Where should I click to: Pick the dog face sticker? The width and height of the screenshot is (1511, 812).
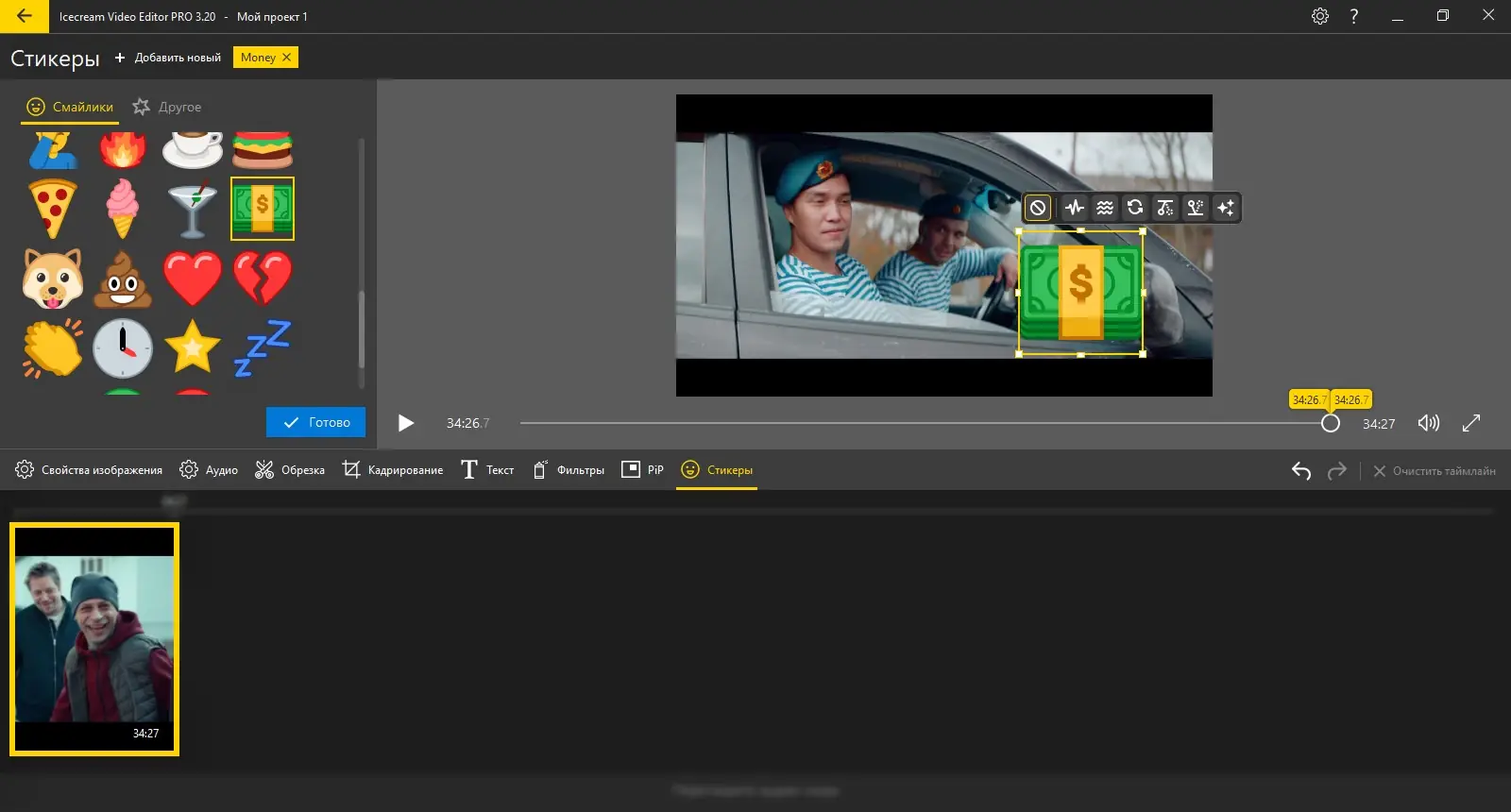[53, 279]
